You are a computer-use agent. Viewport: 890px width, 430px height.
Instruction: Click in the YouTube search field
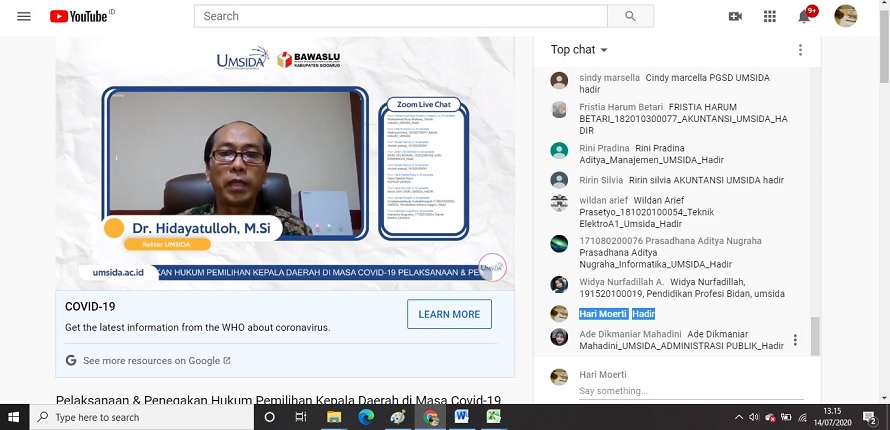[x=400, y=16]
